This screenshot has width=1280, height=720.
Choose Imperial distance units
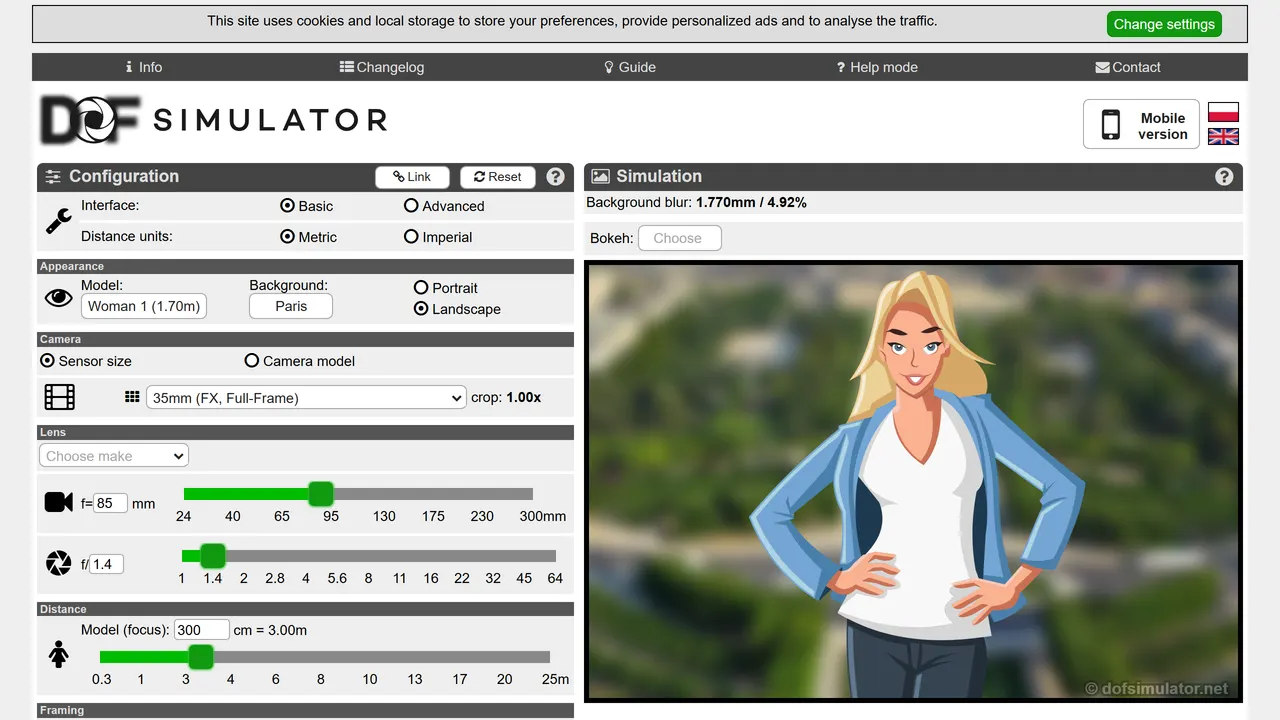click(411, 237)
